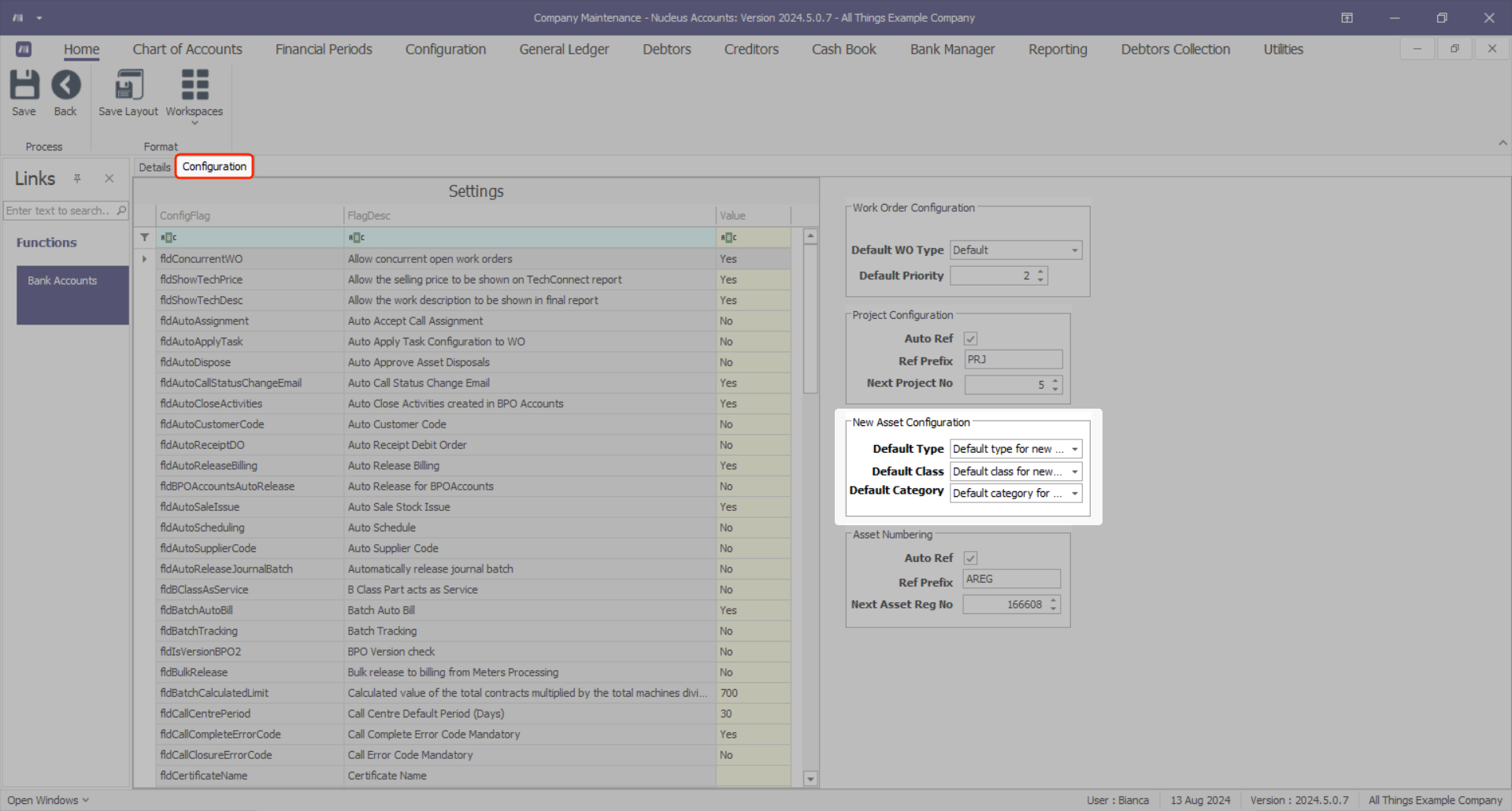
Task: Open the Default WO Type dropdown
Action: [x=1074, y=250]
